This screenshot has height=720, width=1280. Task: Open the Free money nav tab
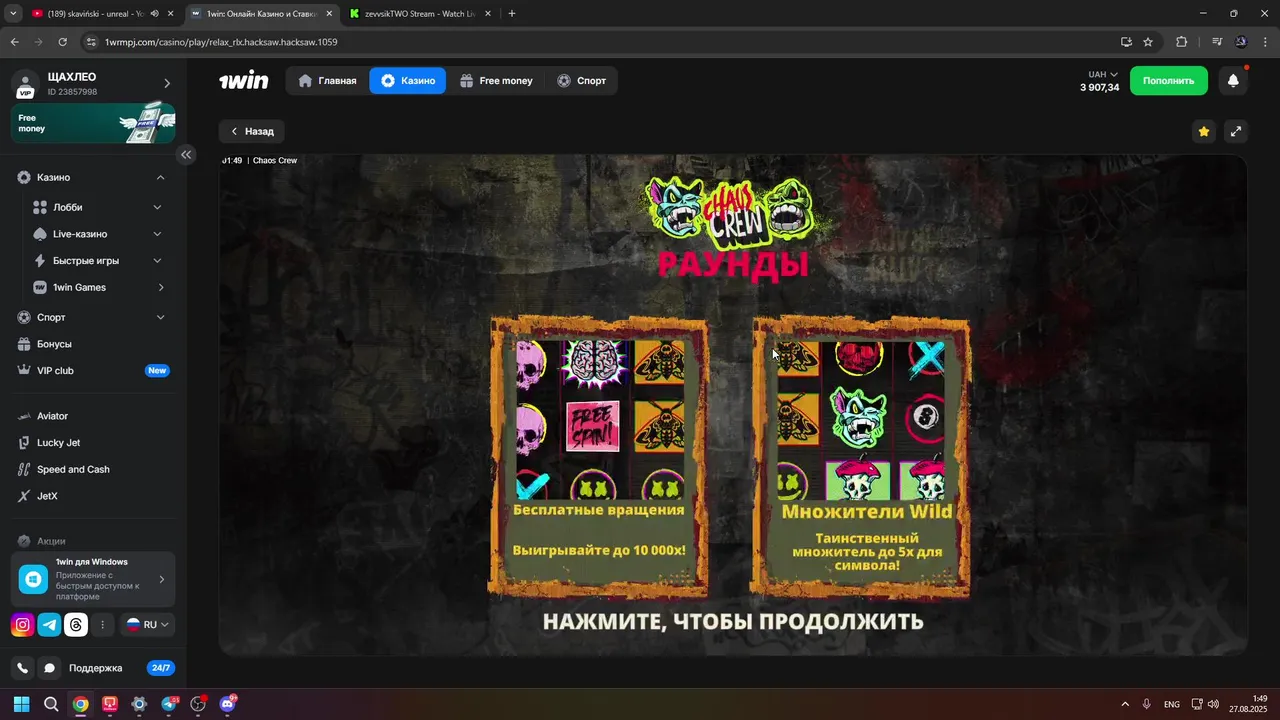tap(496, 81)
